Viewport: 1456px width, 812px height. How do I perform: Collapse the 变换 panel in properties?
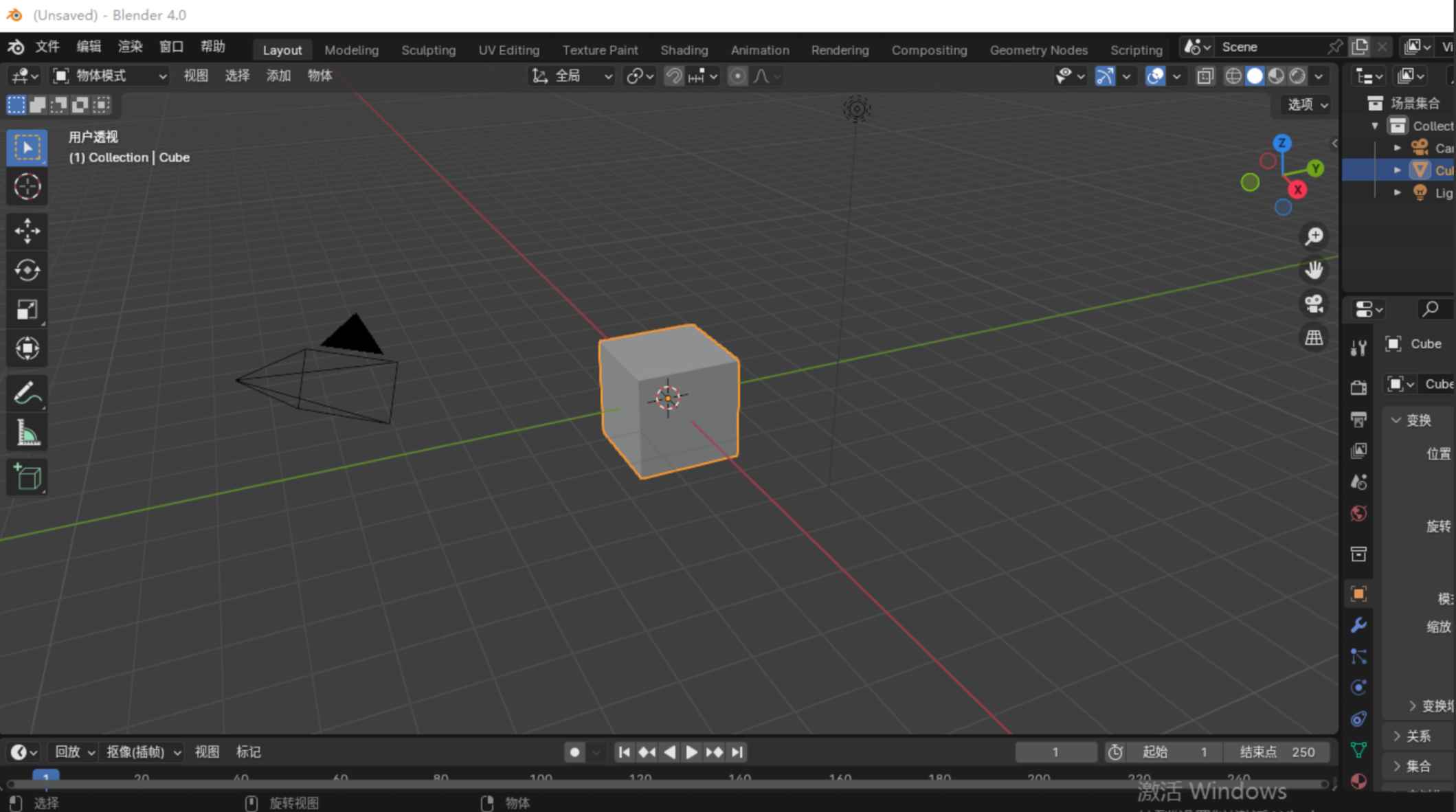coord(1417,420)
